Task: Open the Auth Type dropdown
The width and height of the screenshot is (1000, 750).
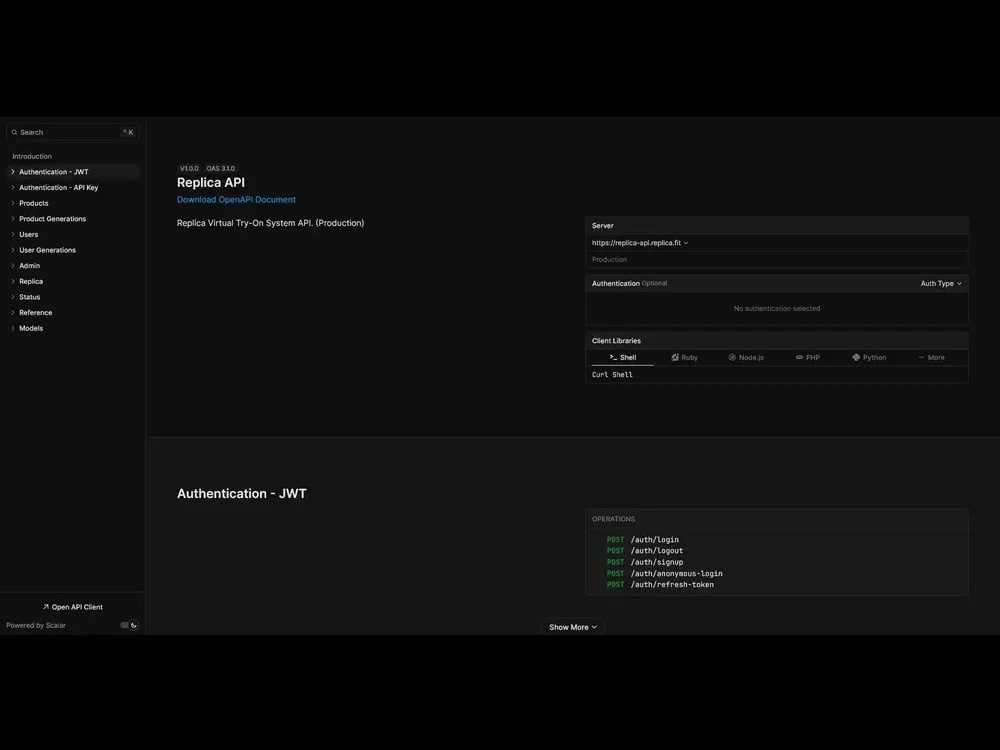Action: click(941, 284)
